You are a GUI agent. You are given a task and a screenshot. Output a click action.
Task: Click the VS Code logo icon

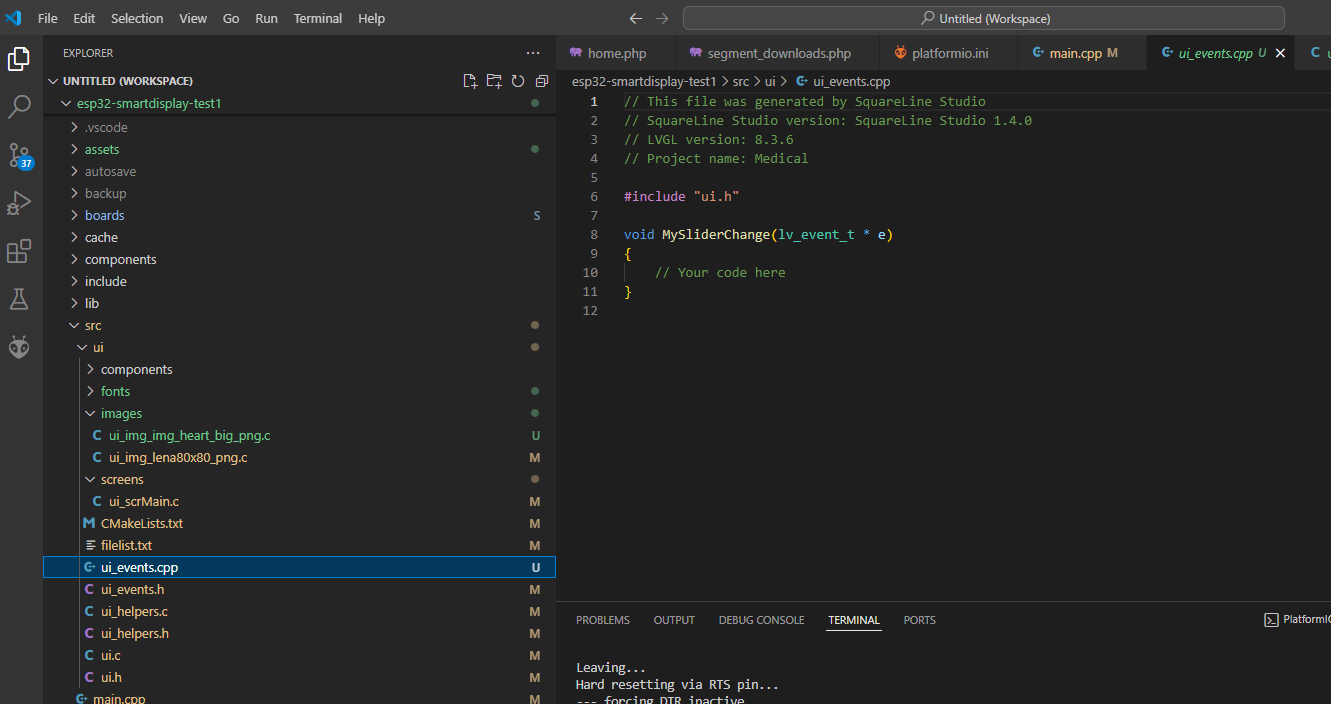[x=13, y=18]
